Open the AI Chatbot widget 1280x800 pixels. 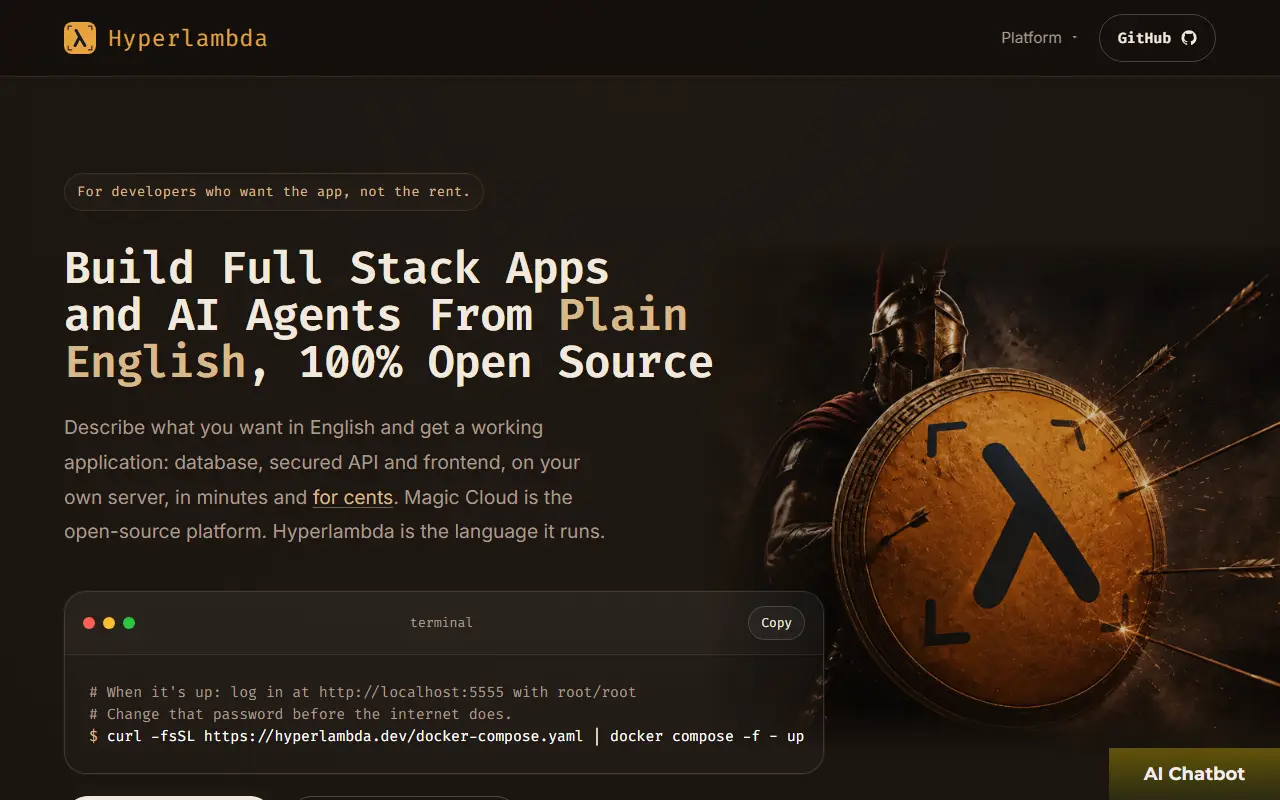coord(1194,774)
